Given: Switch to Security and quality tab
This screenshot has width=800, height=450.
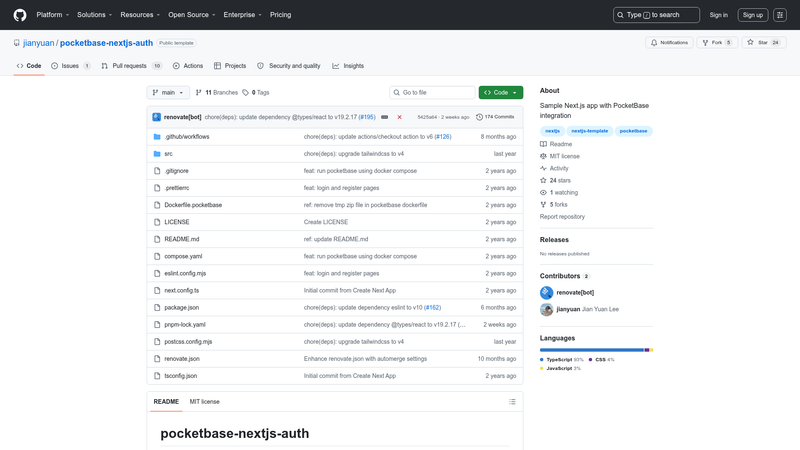Looking at the screenshot, I should coord(289,66).
